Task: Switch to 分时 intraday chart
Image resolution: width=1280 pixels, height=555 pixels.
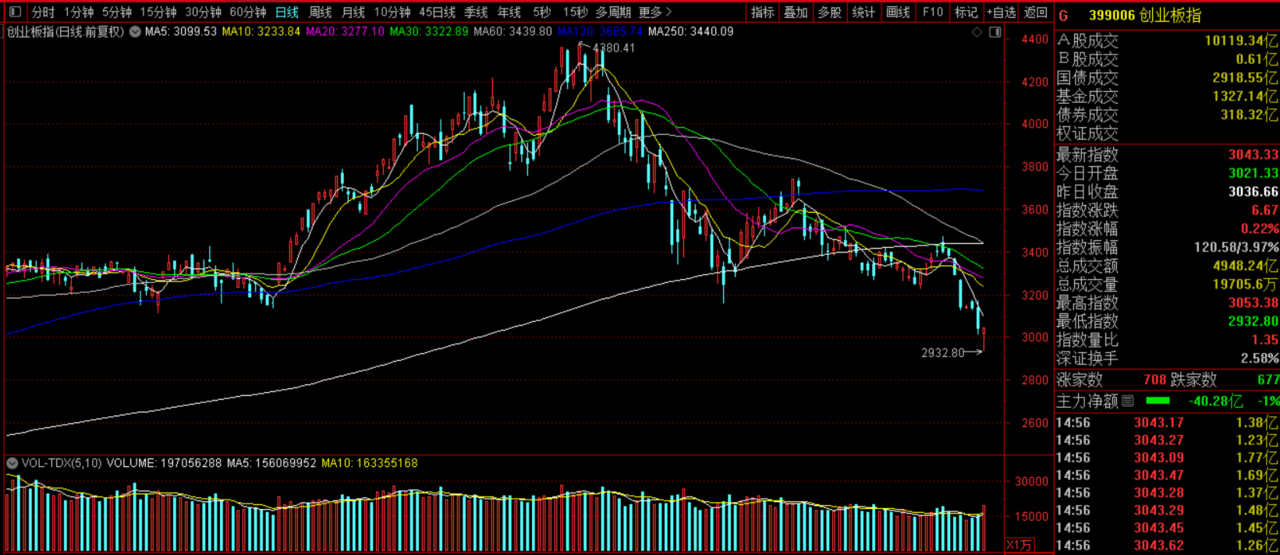Action: coord(42,13)
